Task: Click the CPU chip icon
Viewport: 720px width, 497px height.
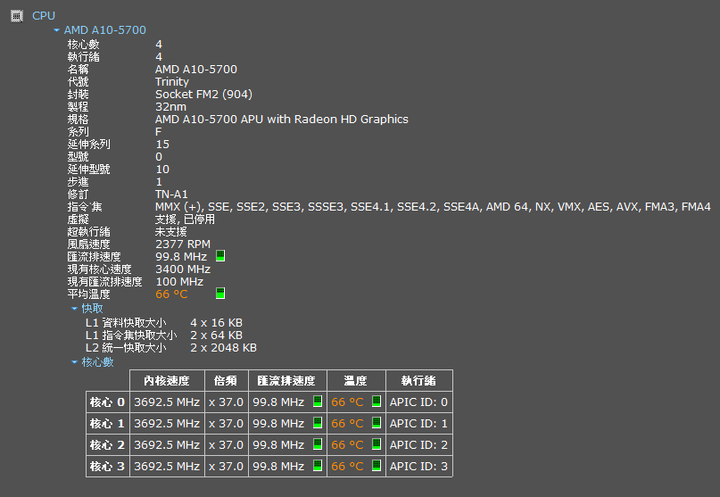Action: [x=17, y=16]
